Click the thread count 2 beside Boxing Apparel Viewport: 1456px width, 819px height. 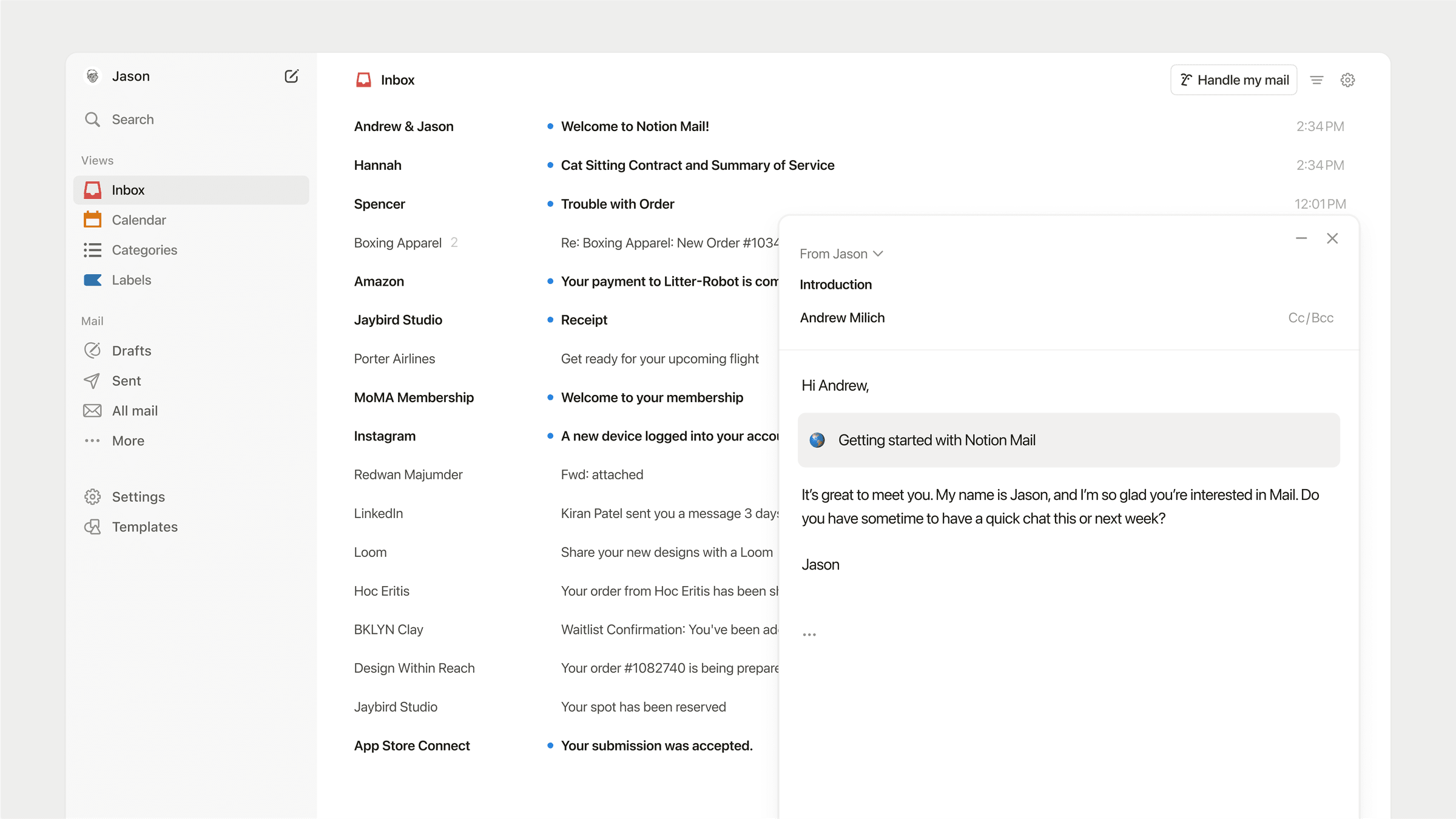point(454,243)
